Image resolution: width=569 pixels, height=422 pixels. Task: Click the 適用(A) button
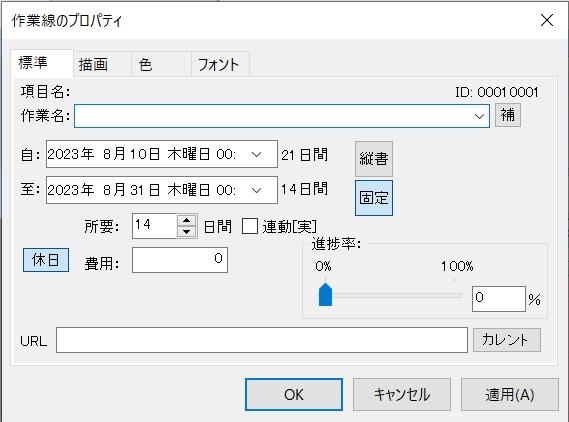510,394
